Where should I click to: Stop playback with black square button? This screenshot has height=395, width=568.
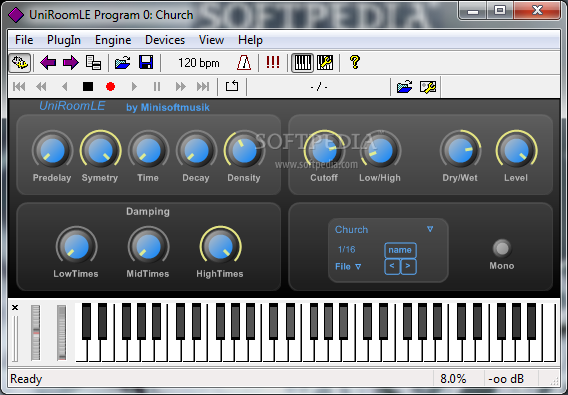click(x=88, y=87)
